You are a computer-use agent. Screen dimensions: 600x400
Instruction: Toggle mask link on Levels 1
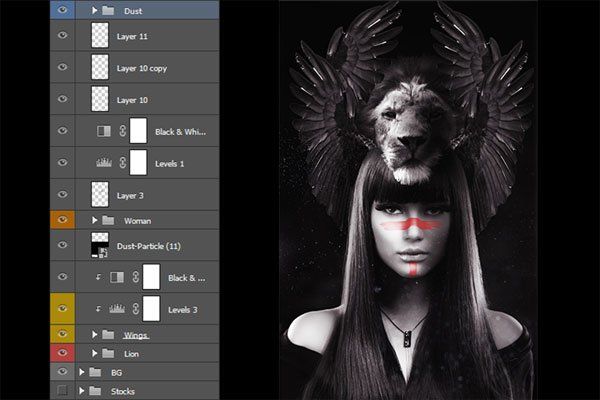[x=122, y=163]
